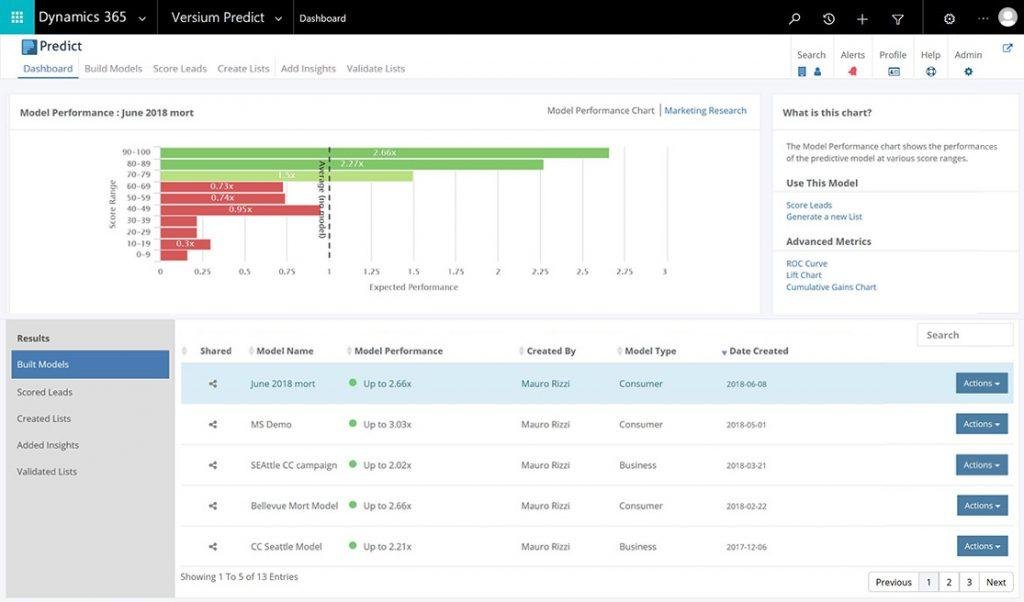Screen dimensions: 1024x602
Task: Switch to the Build Models tab
Action: click(113, 69)
